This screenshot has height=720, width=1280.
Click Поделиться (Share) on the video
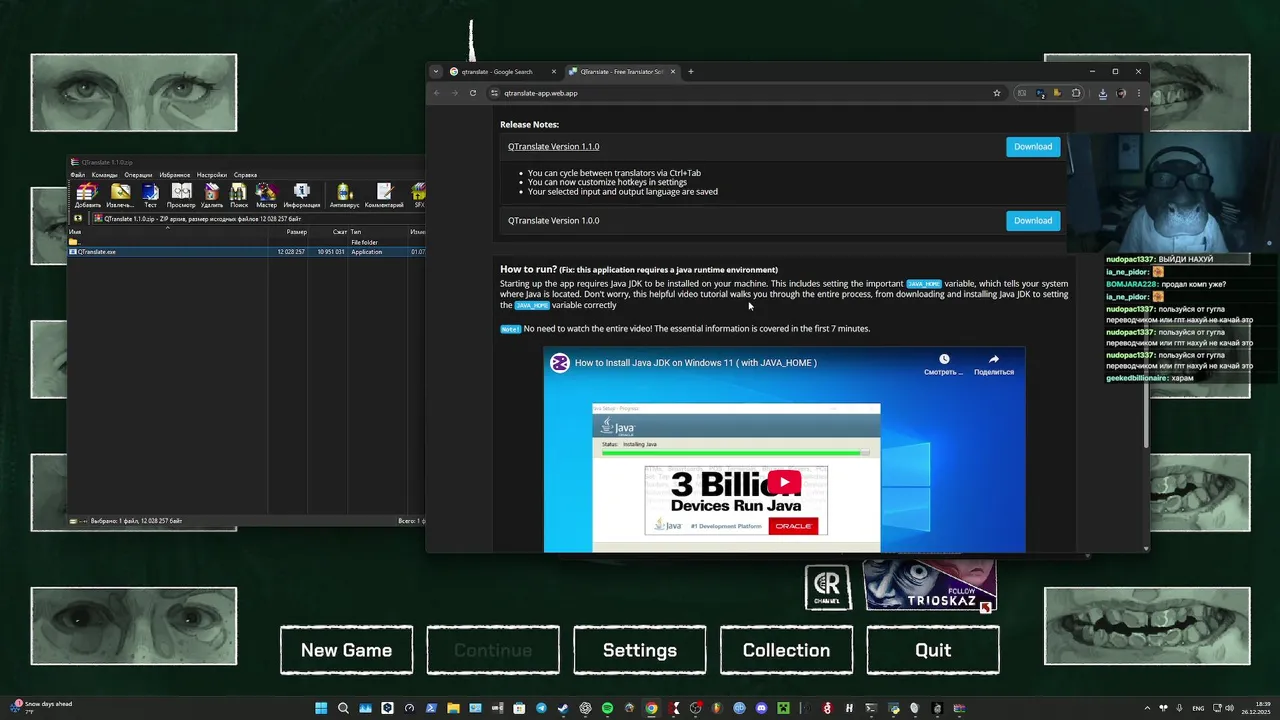pyautogui.click(x=993, y=364)
